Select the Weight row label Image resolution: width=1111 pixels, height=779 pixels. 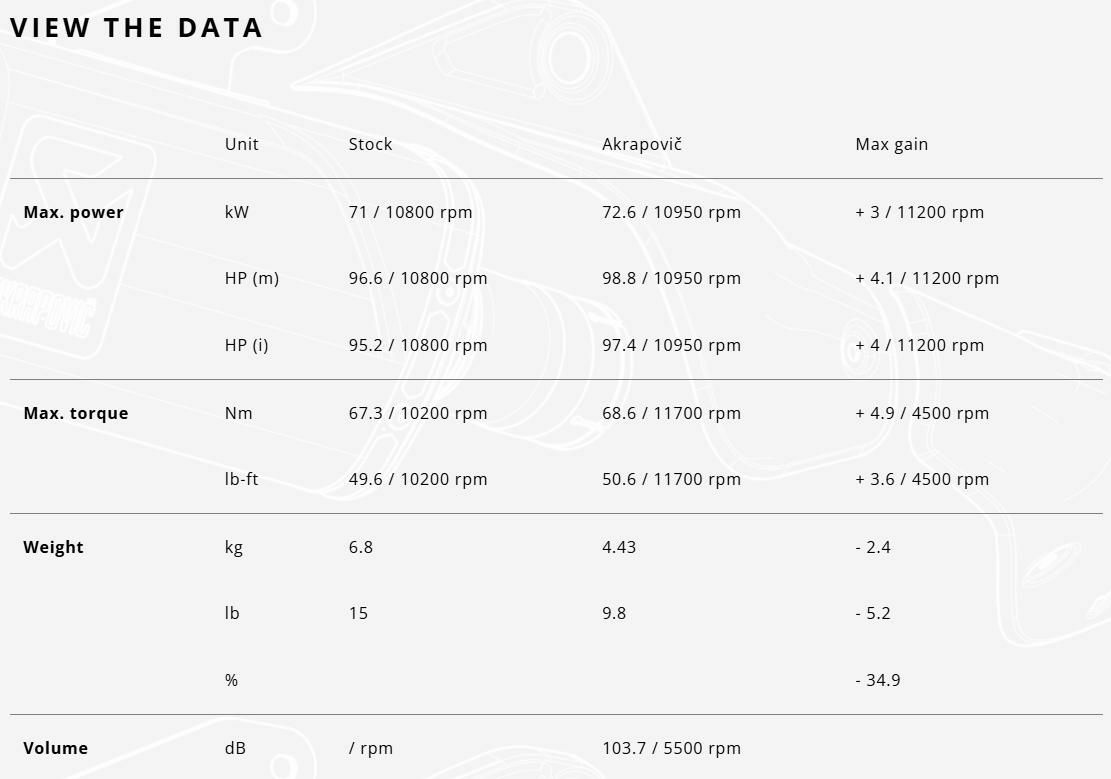point(53,547)
